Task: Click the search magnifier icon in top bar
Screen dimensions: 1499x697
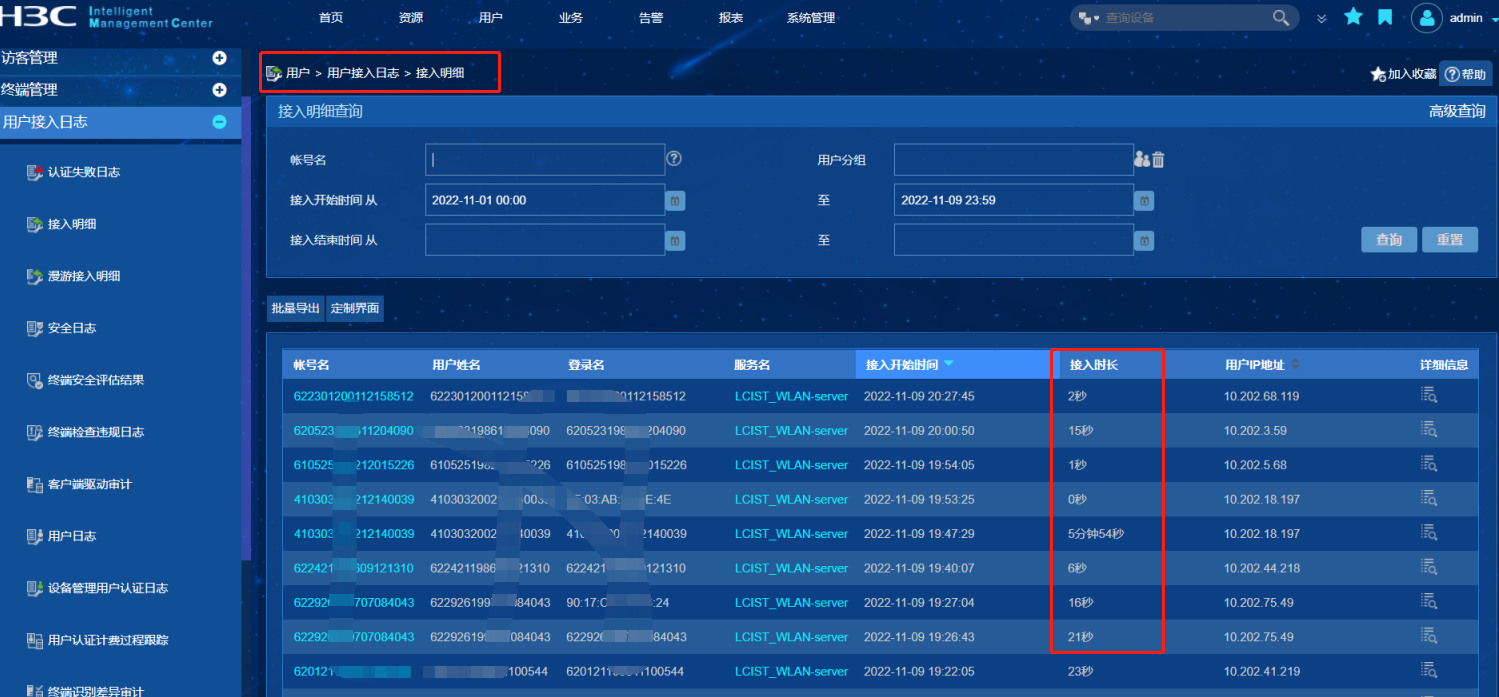Action: (1281, 18)
